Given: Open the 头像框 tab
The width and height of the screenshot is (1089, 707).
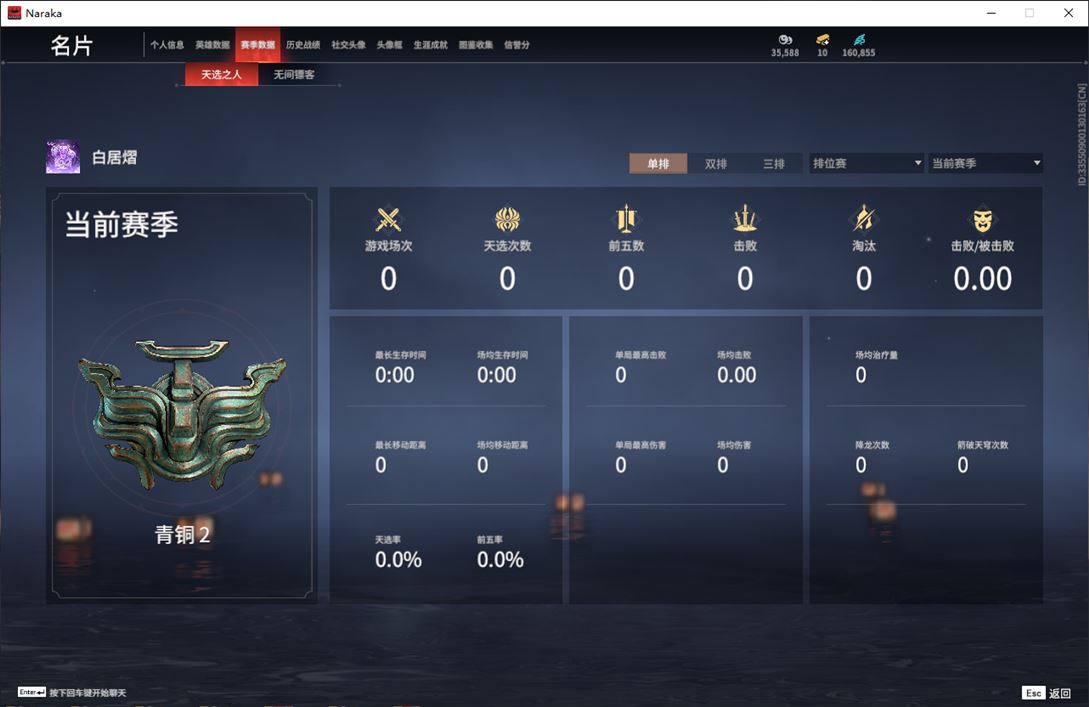Looking at the screenshot, I should (389, 45).
